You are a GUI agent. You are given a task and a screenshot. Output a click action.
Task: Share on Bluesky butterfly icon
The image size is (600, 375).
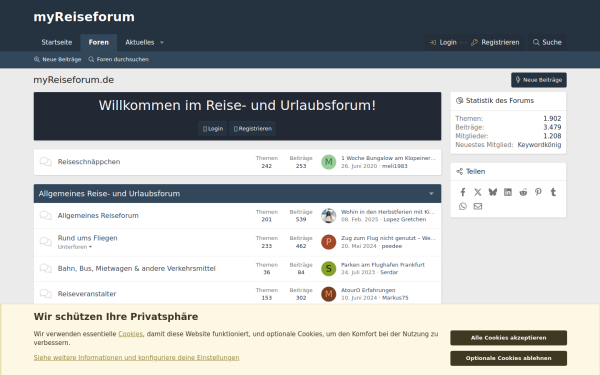point(493,192)
